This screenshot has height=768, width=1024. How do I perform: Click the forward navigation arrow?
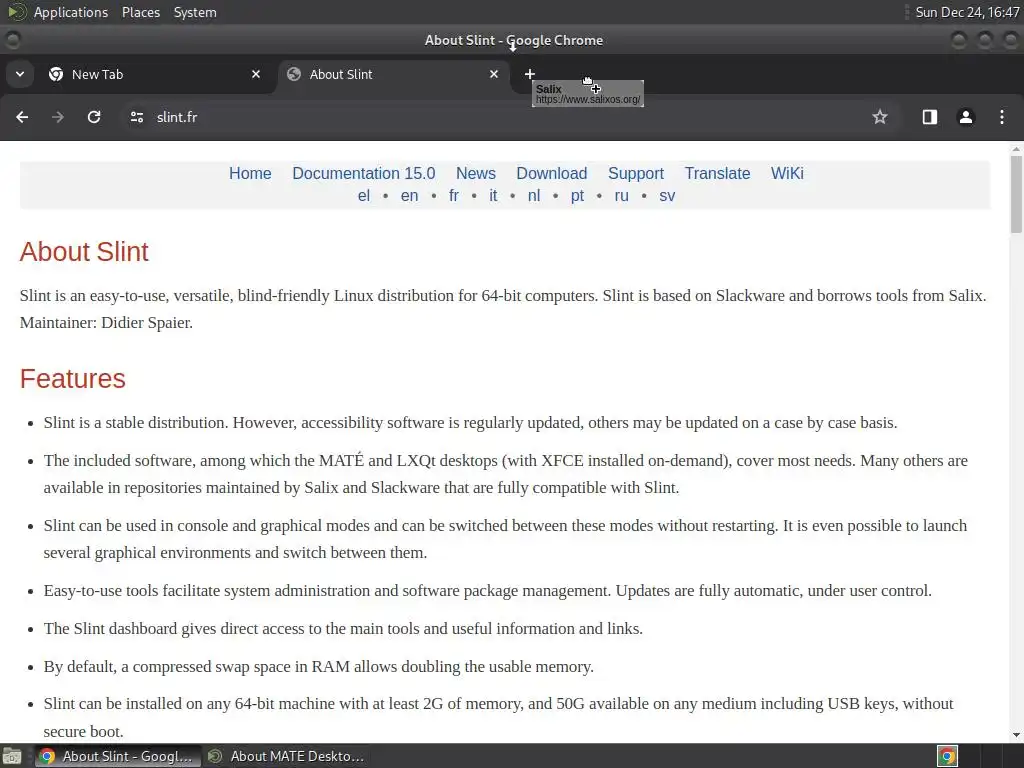click(x=57, y=117)
